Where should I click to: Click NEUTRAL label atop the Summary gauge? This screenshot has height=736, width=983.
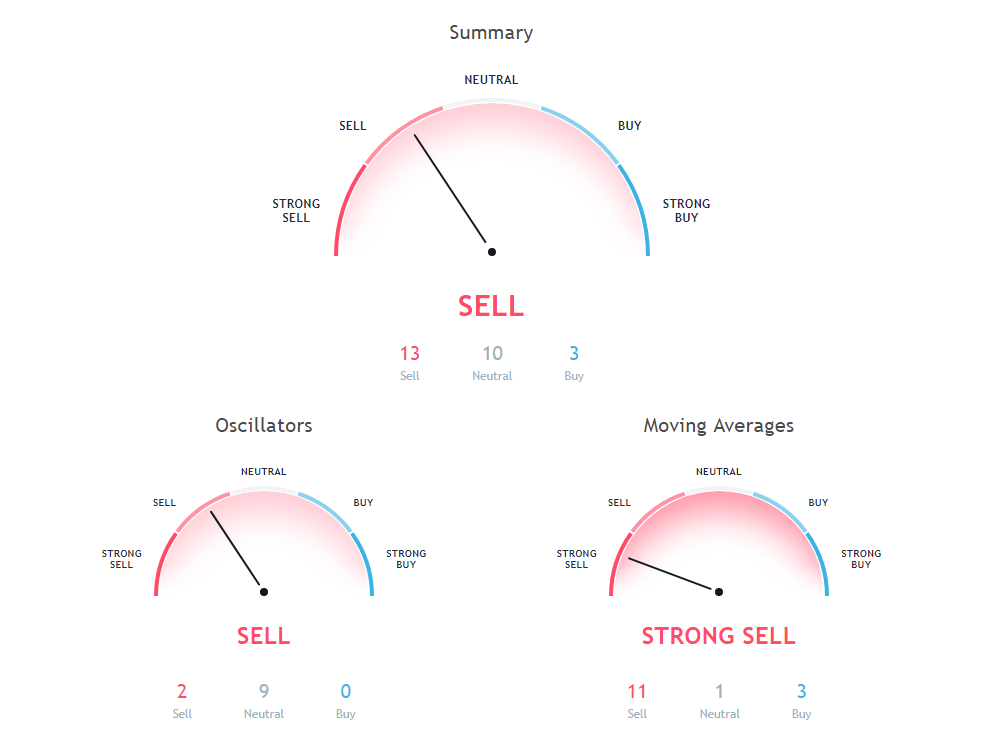491,80
